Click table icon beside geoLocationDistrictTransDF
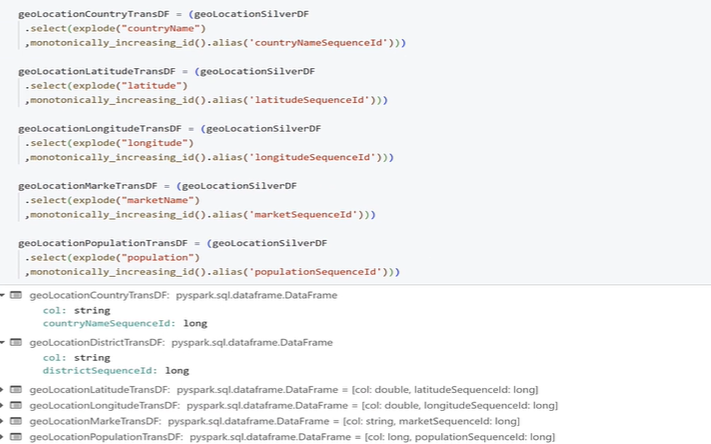711x444 pixels. [16, 342]
